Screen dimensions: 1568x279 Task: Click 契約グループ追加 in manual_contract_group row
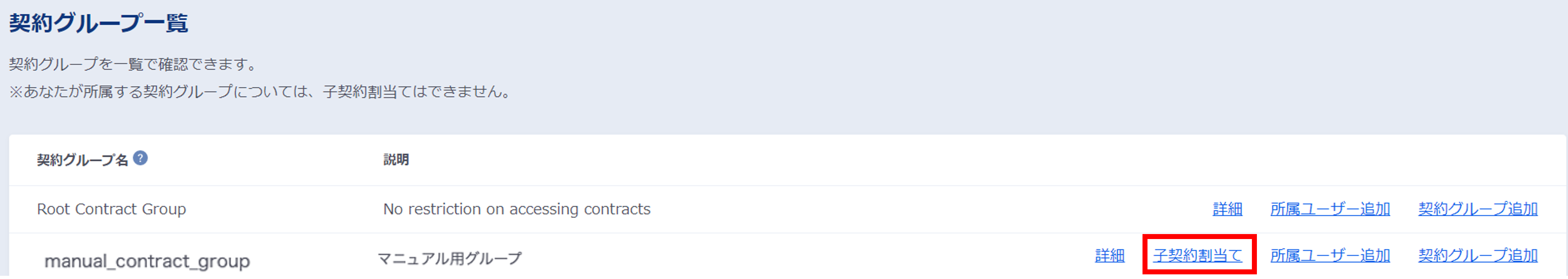1477,255
